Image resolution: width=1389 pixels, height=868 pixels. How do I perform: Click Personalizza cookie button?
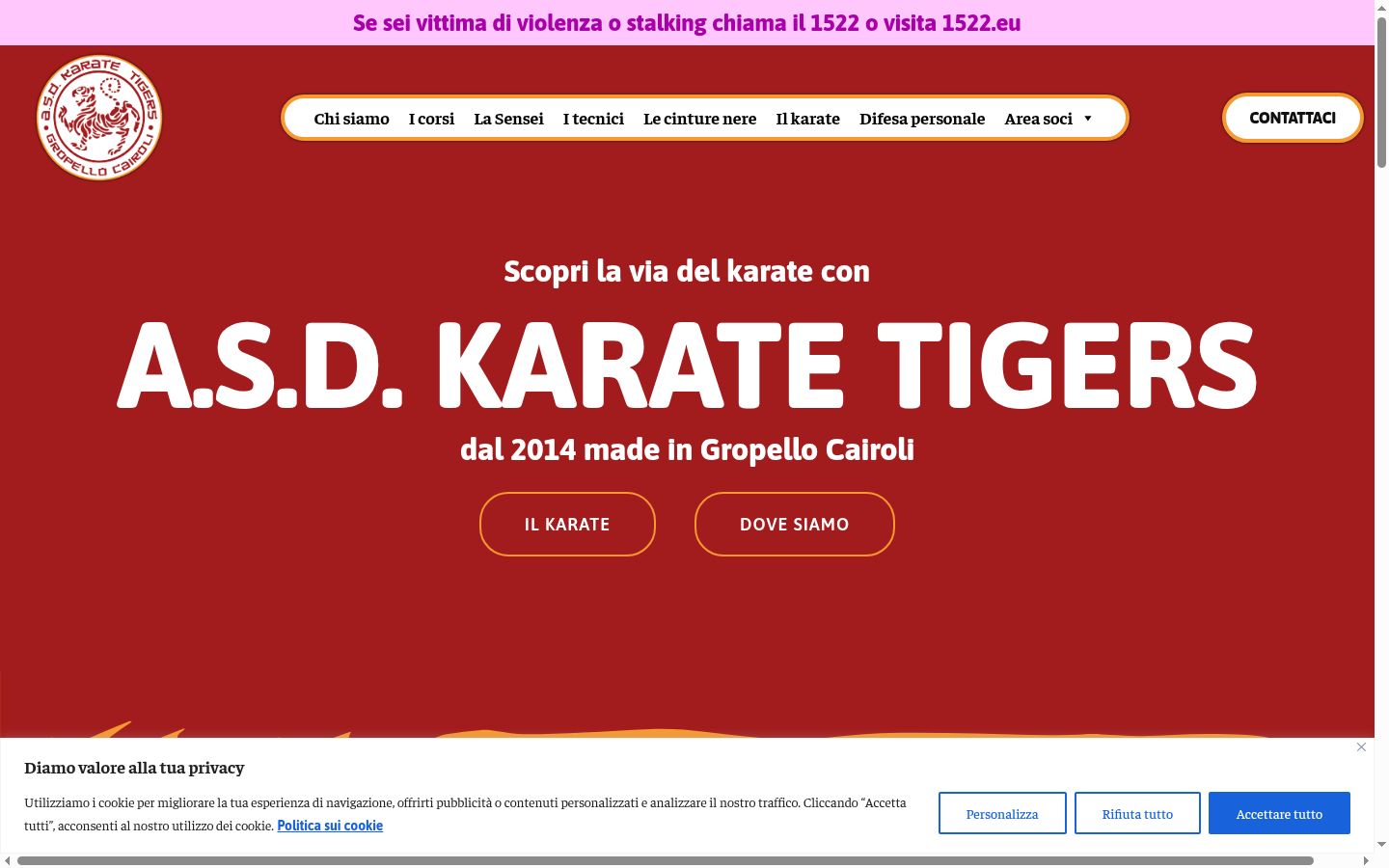coord(1002,813)
